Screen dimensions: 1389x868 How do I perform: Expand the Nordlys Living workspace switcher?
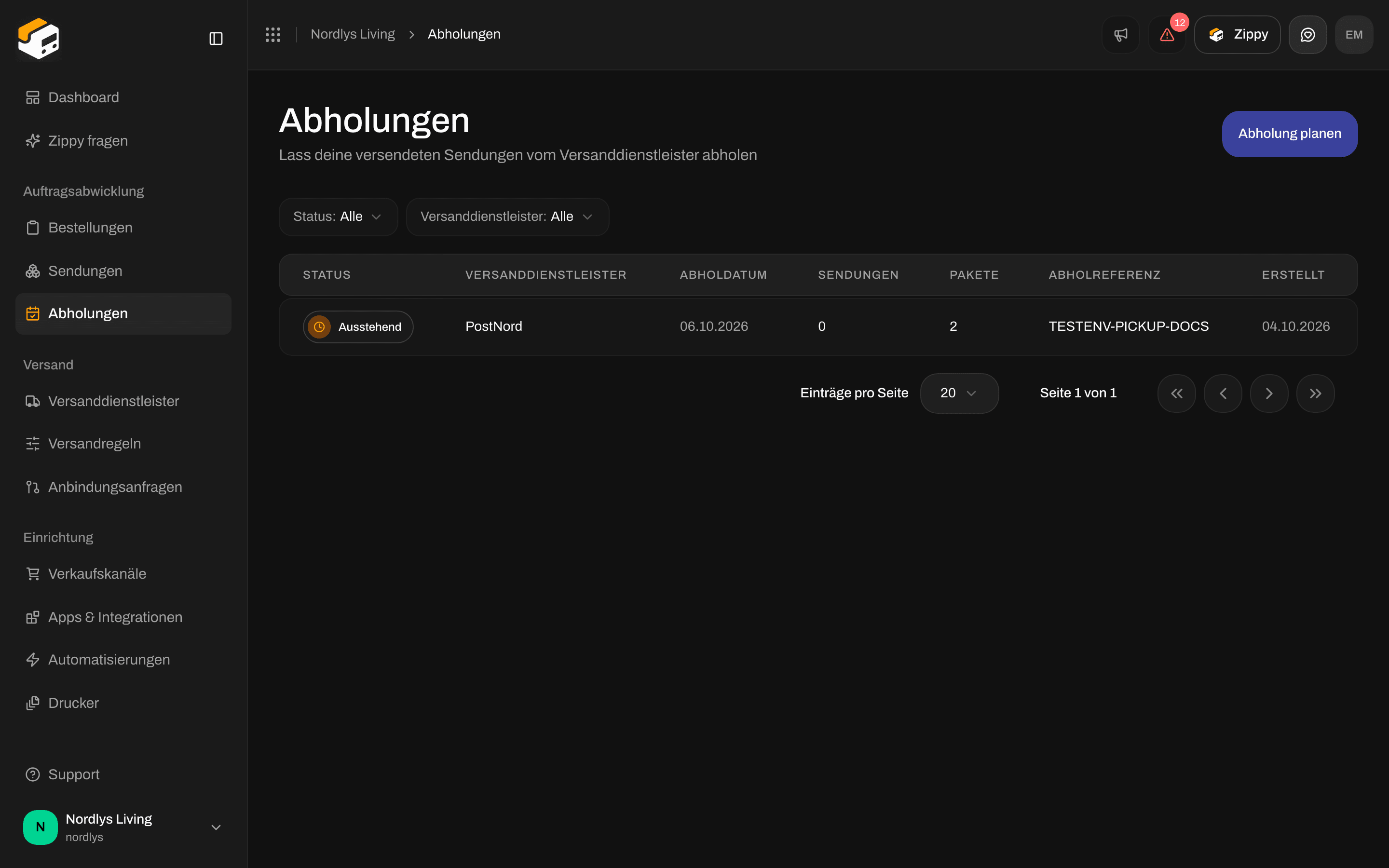(123, 827)
